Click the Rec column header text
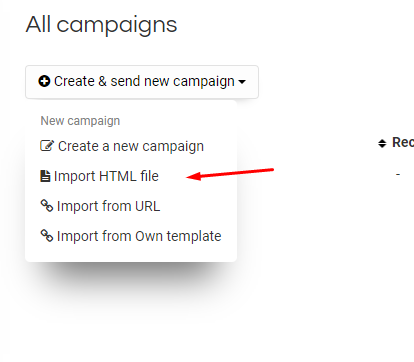 [x=403, y=143]
